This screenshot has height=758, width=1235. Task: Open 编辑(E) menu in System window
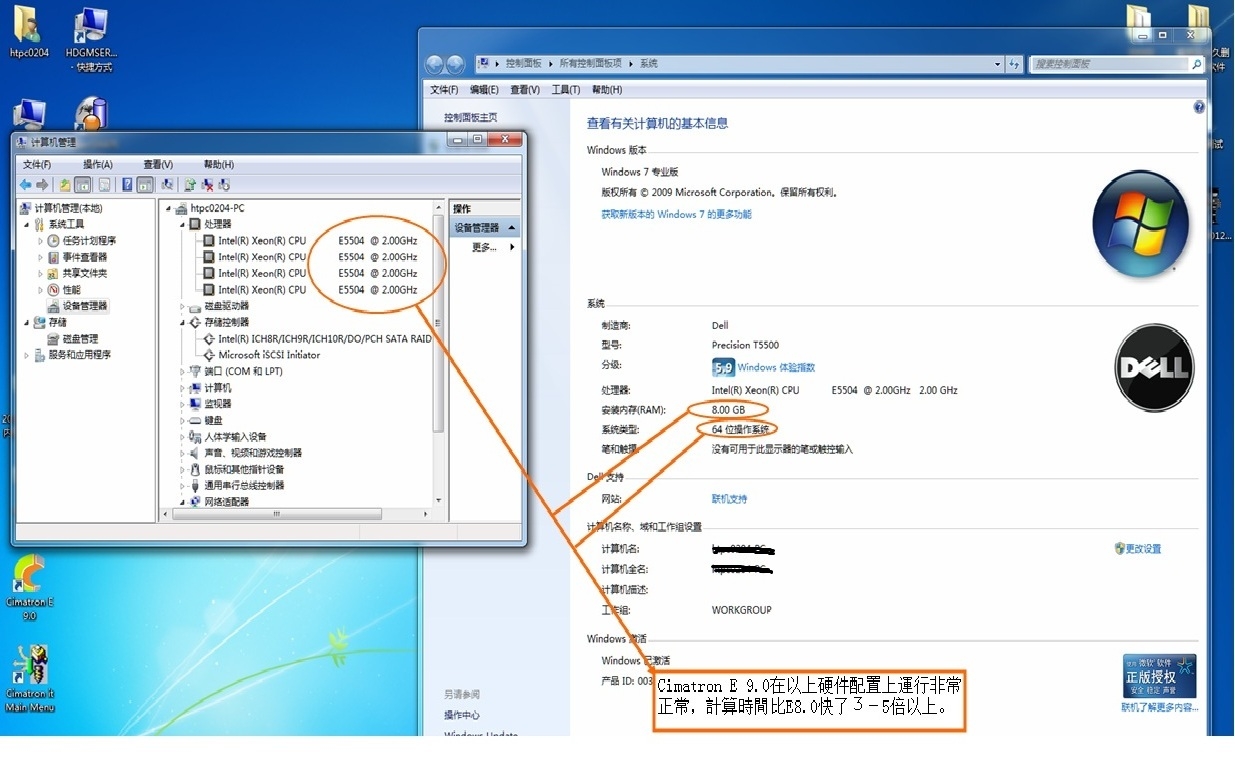pyautogui.click(x=485, y=90)
